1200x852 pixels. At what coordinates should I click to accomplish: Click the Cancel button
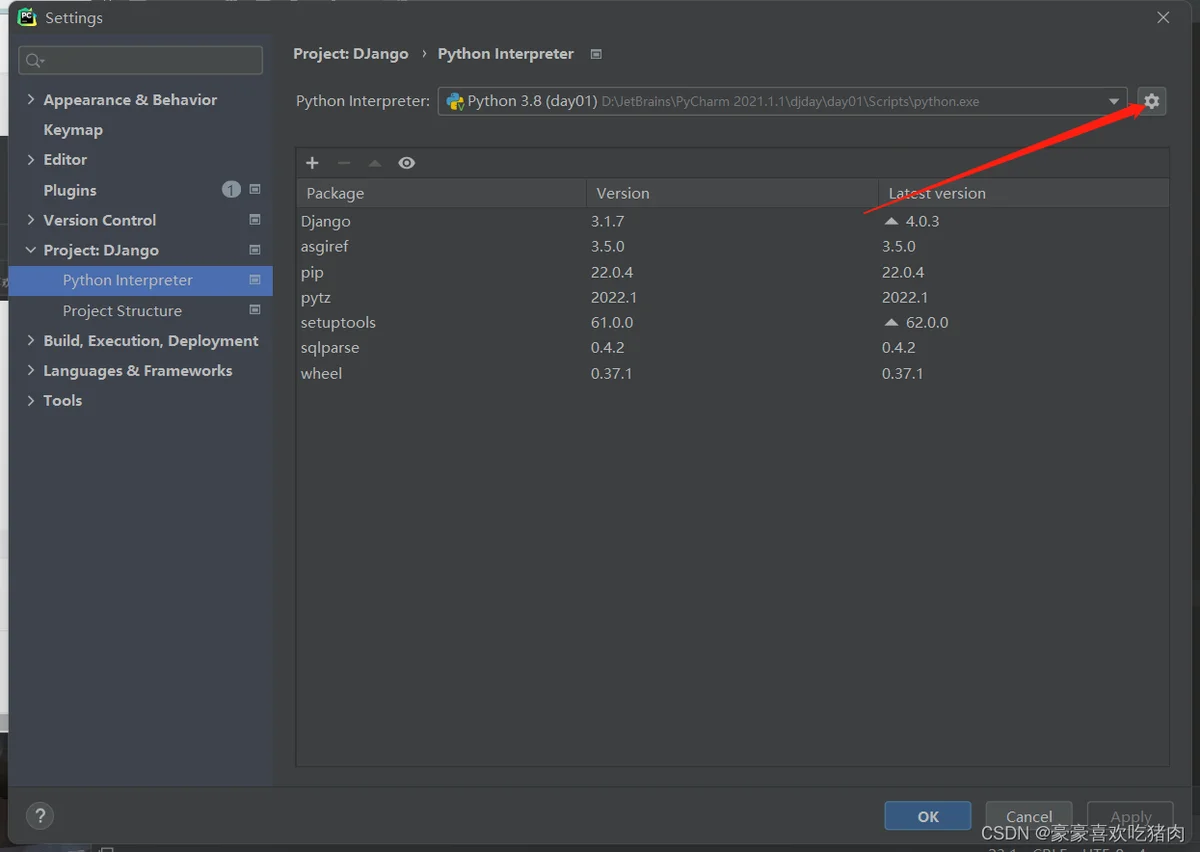click(x=1029, y=816)
